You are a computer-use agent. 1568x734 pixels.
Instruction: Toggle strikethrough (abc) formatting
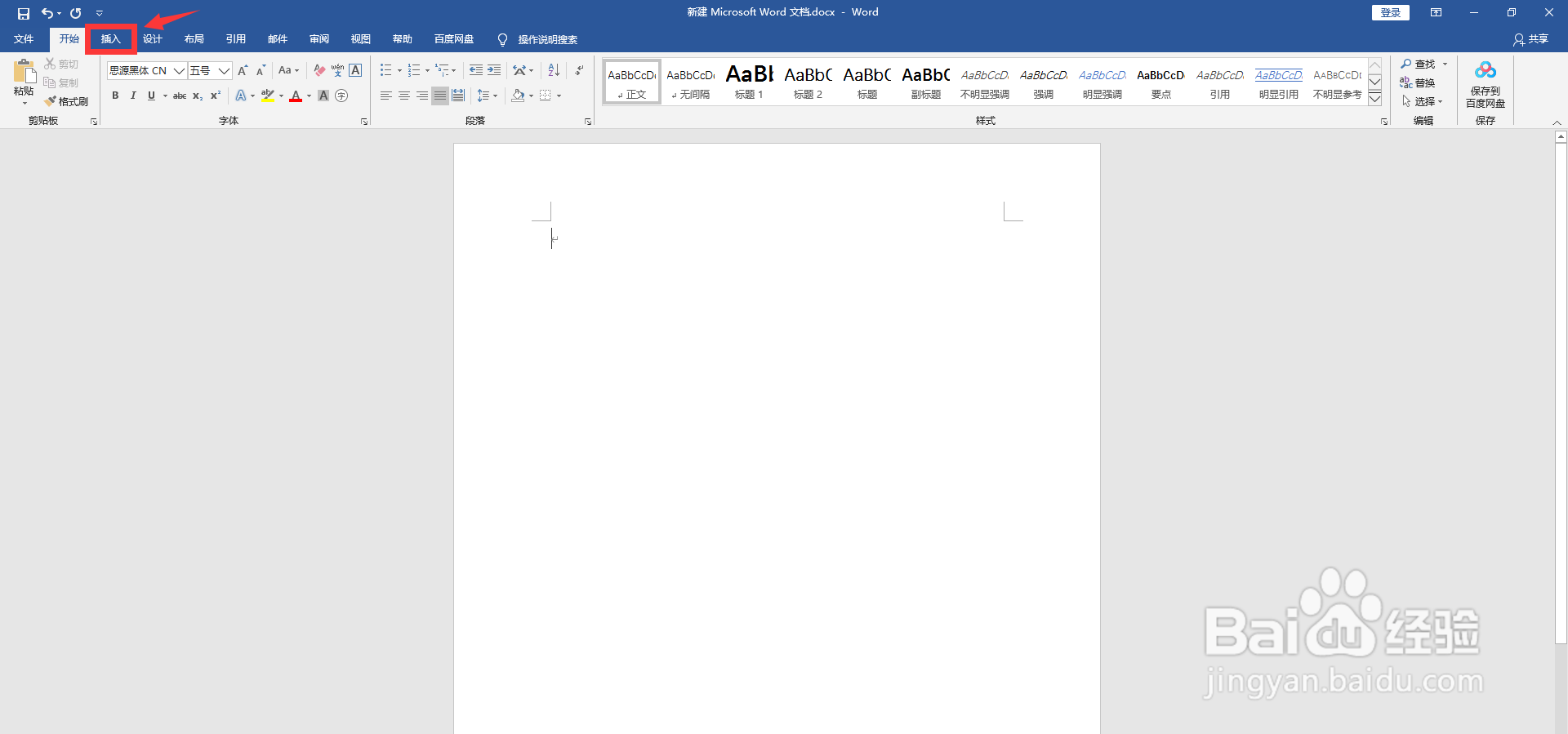tap(180, 96)
